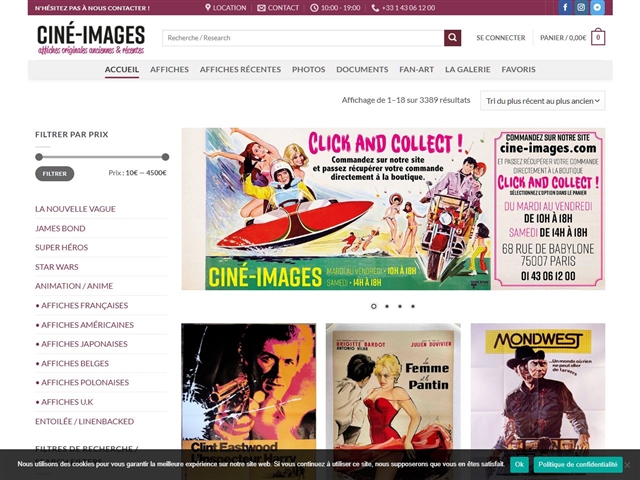Focus the Recherche / Research search field
640x480 pixels.
pyautogui.click(x=303, y=38)
